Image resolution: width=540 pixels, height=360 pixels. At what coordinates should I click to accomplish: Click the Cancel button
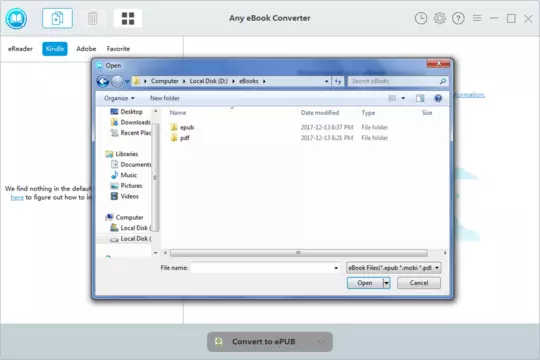tap(419, 283)
